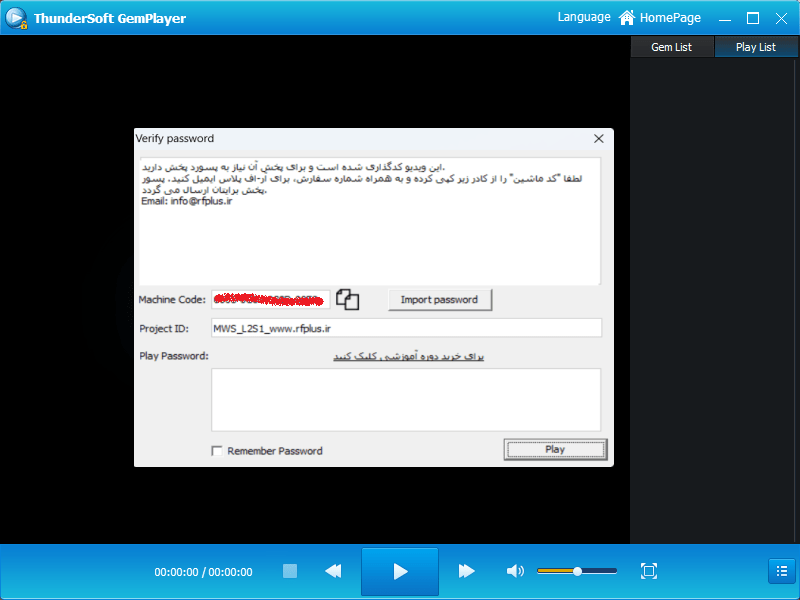Toggle fullscreen mode icon
Viewport: 800px width, 600px height.
click(x=648, y=571)
